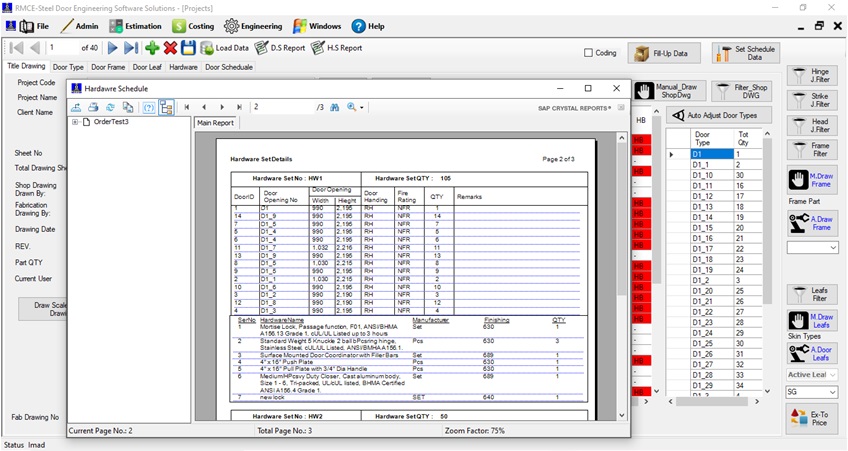Image resolution: width=848 pixels, height=451 pixels.
Task: Save record with floppy disk icon
Action: (x=188, y=48)
